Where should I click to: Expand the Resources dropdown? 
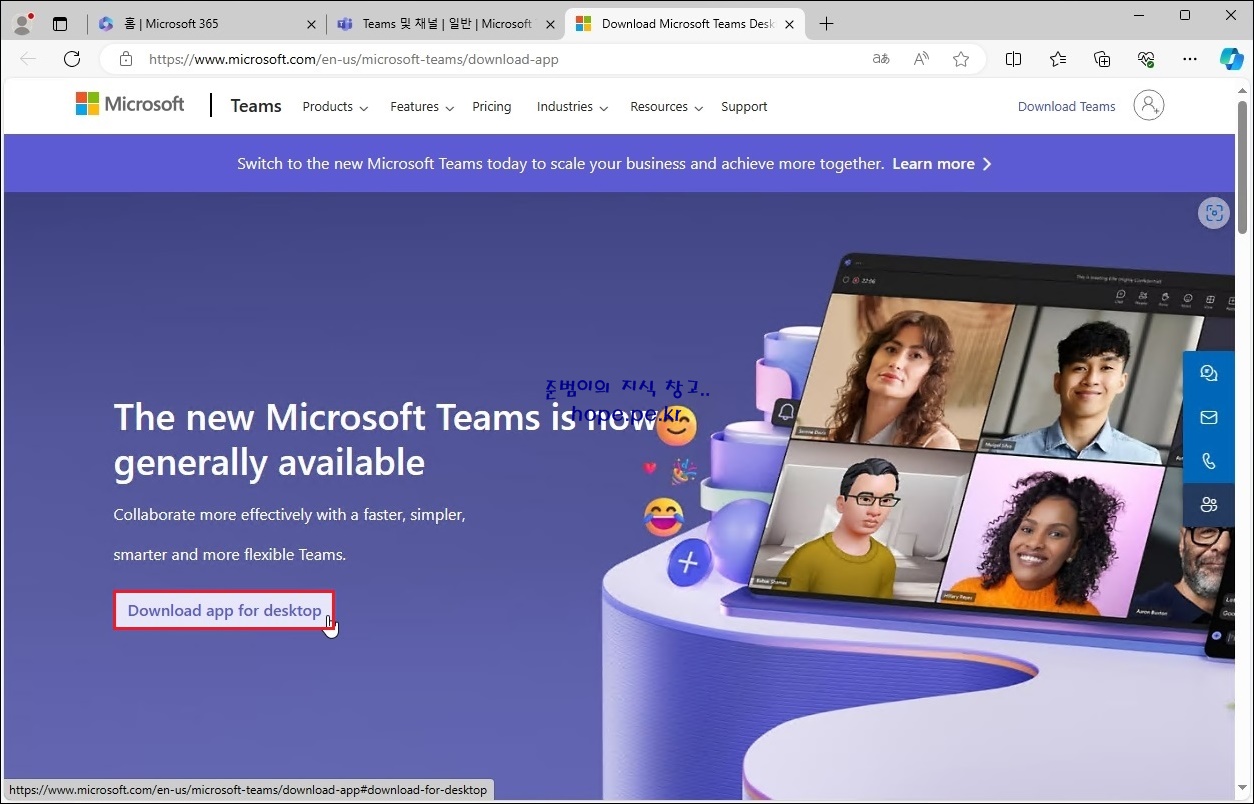pyautogui.click(x=666, y=107)
